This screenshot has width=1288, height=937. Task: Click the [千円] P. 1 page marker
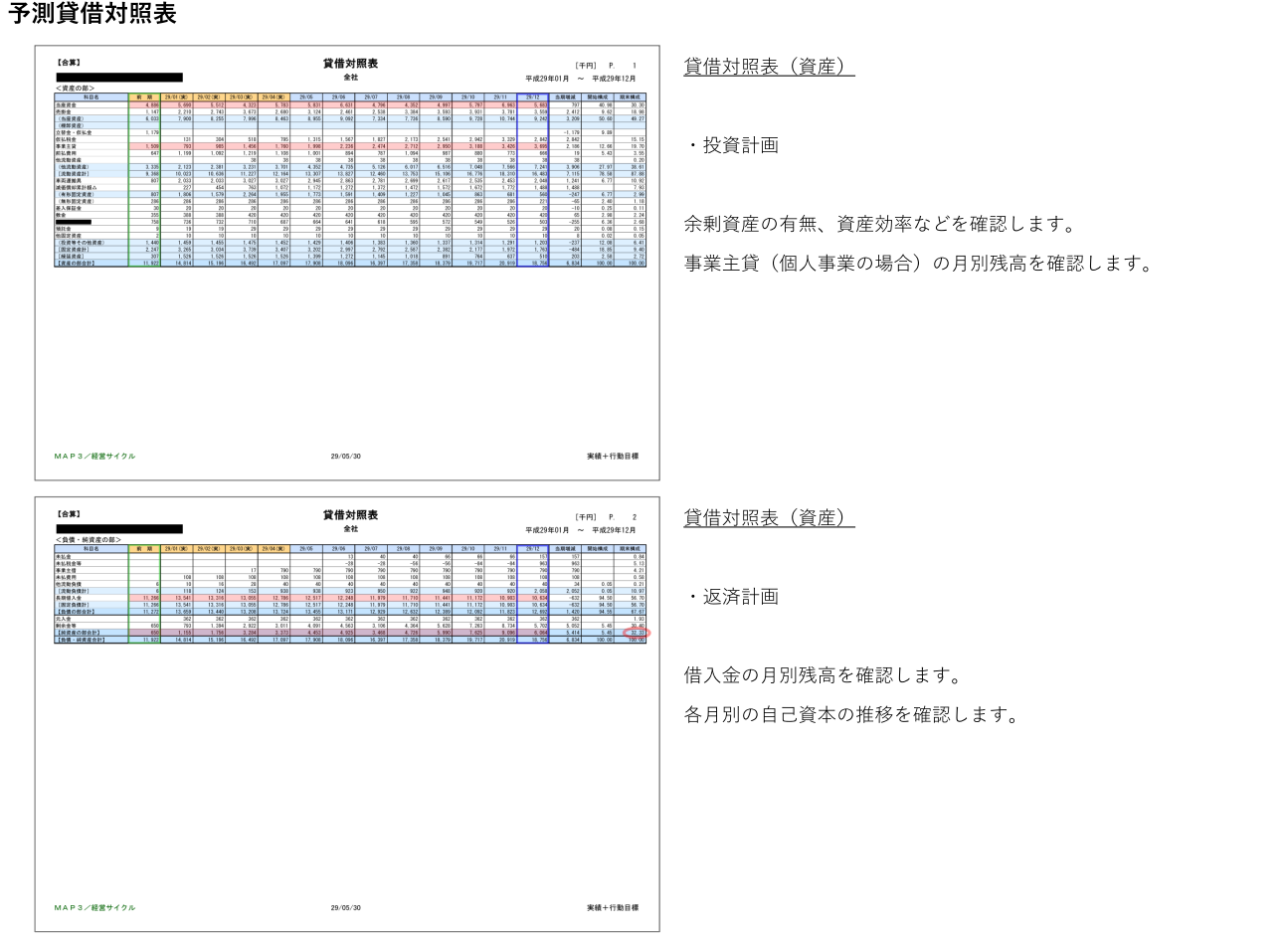pos(606,66)
